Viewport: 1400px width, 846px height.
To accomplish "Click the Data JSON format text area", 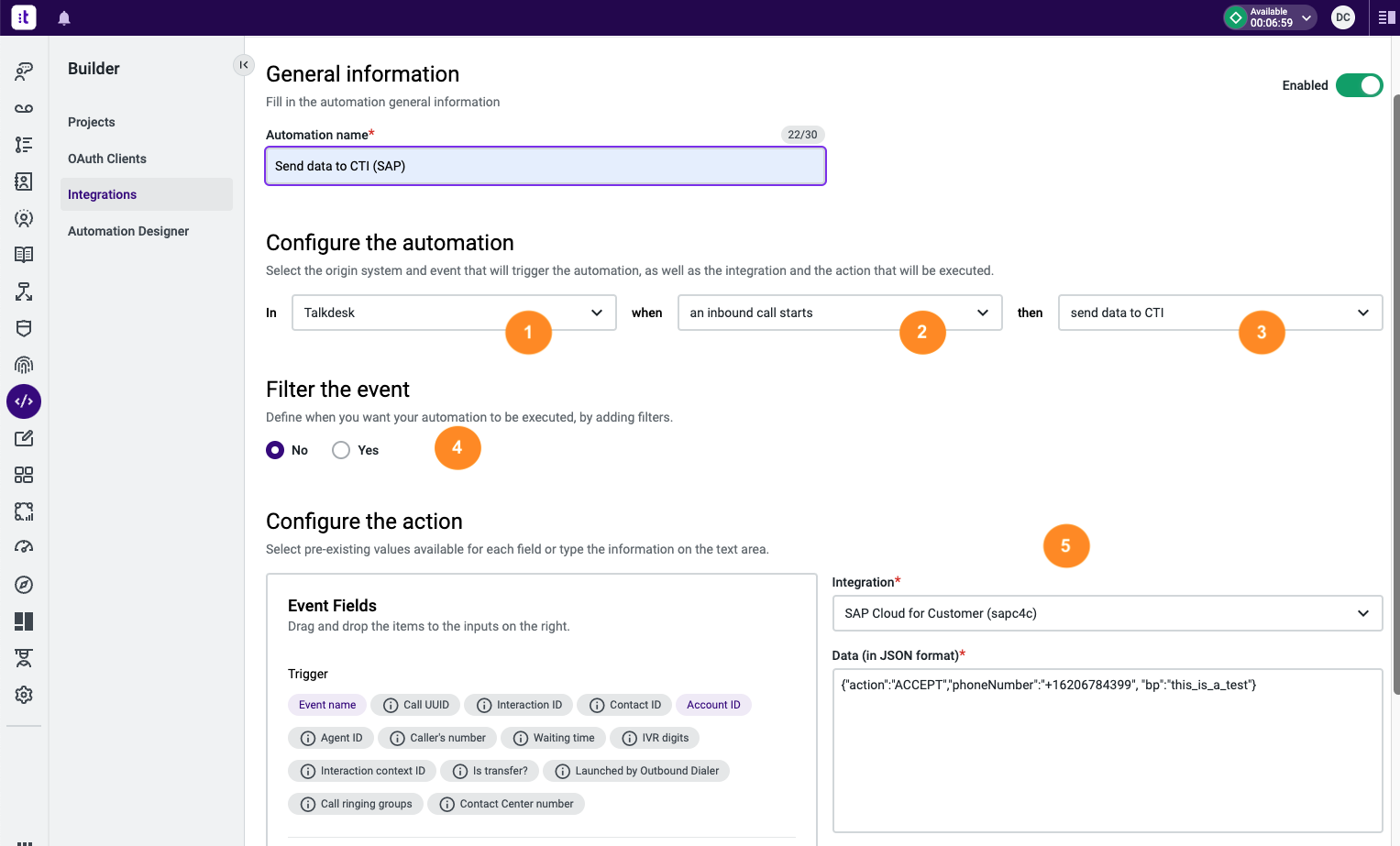I will coord(1108,750).
